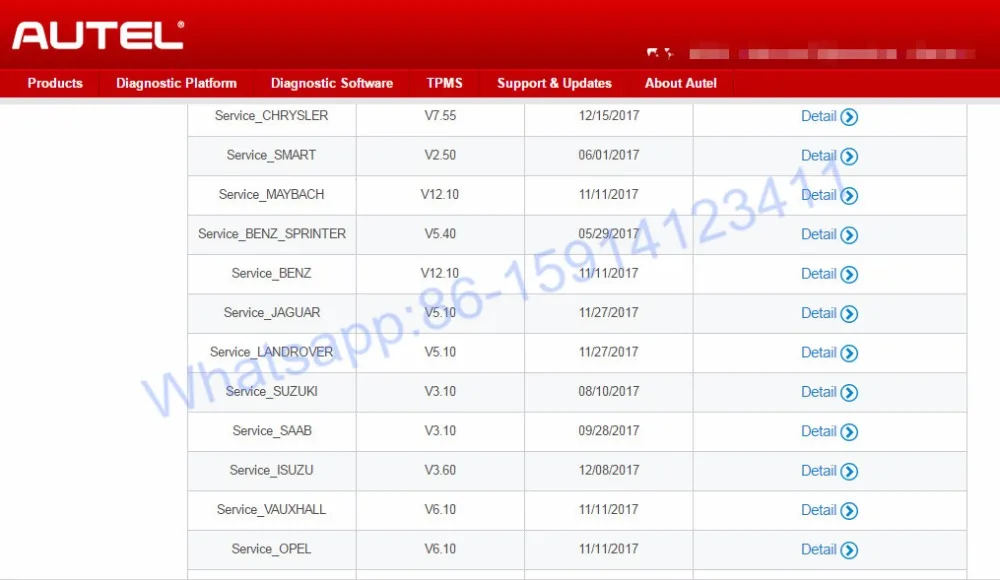
Task: Click the date 12/08/2017 for Service_ISUZU
Action: 608,470
